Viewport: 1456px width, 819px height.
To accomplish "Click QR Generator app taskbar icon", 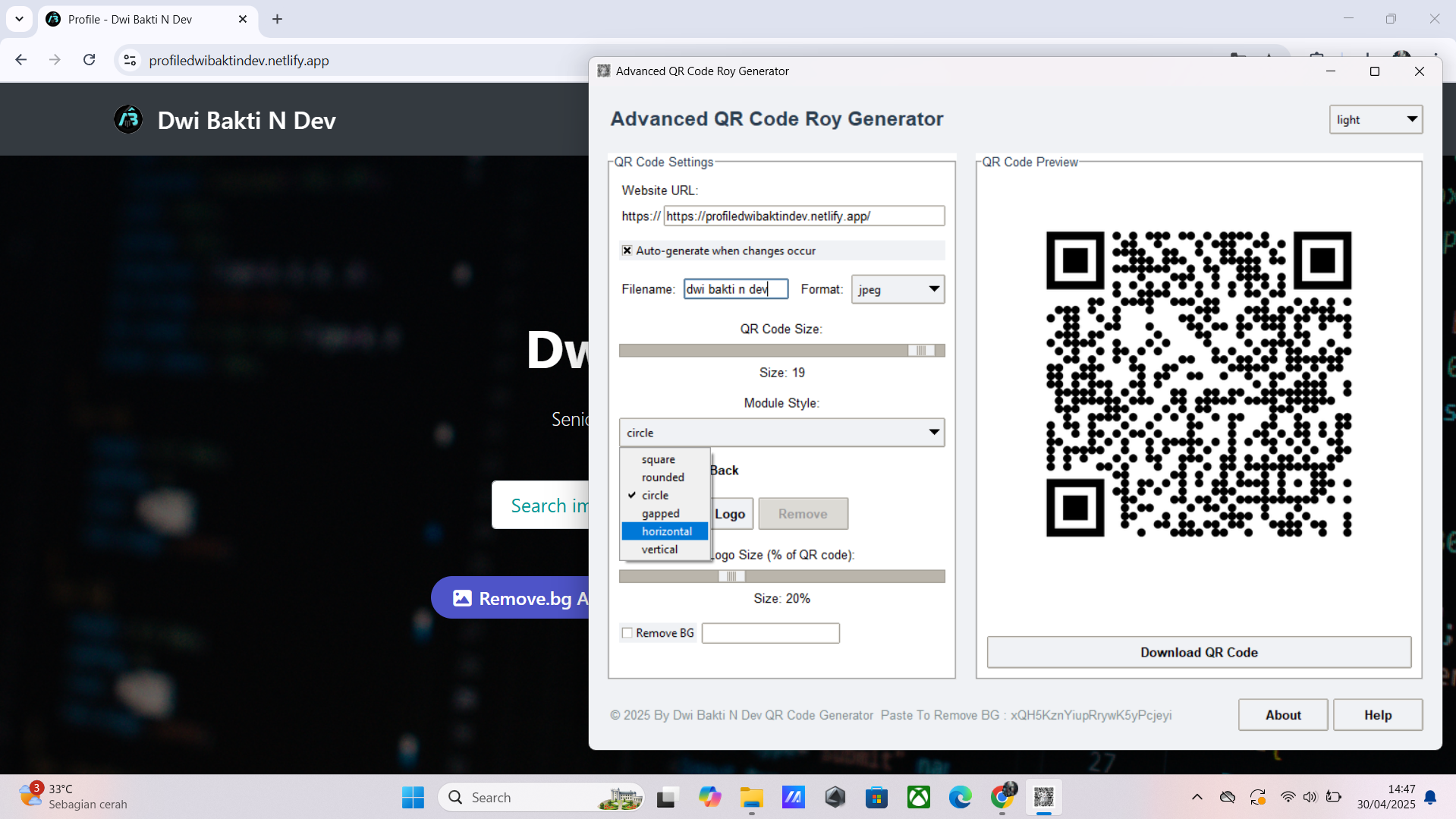I will pyautogui.click(x=1044, y=798).
